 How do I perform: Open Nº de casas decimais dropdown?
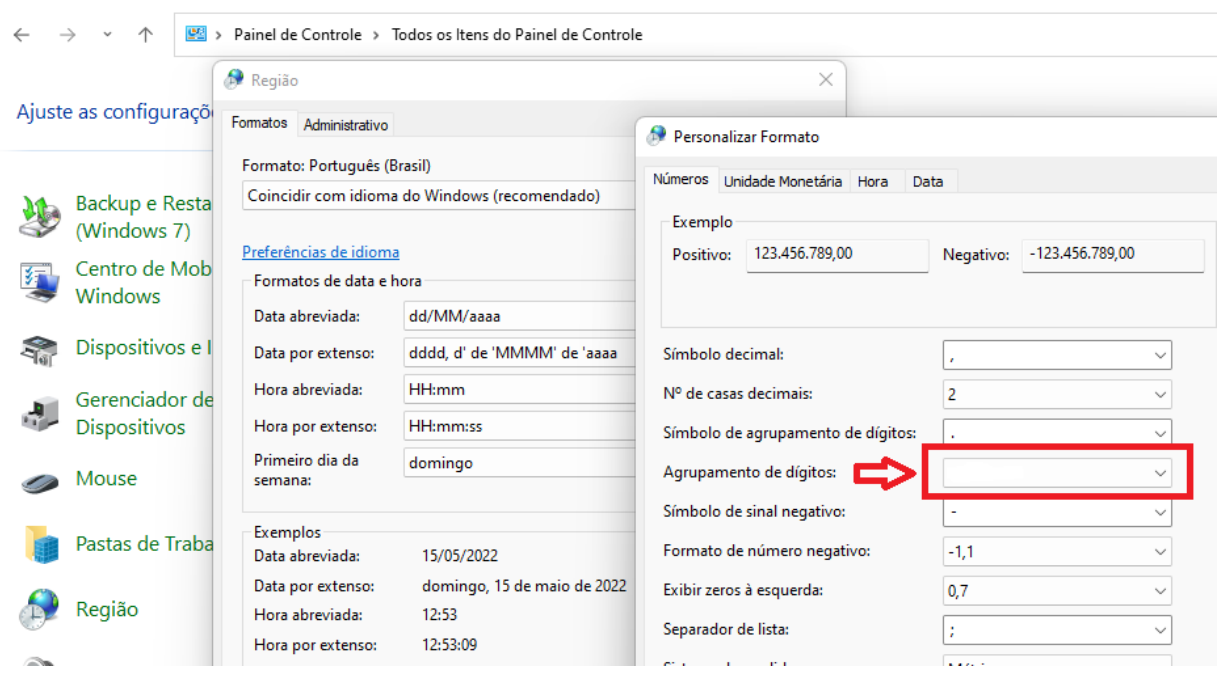[x=1057, y=394]
